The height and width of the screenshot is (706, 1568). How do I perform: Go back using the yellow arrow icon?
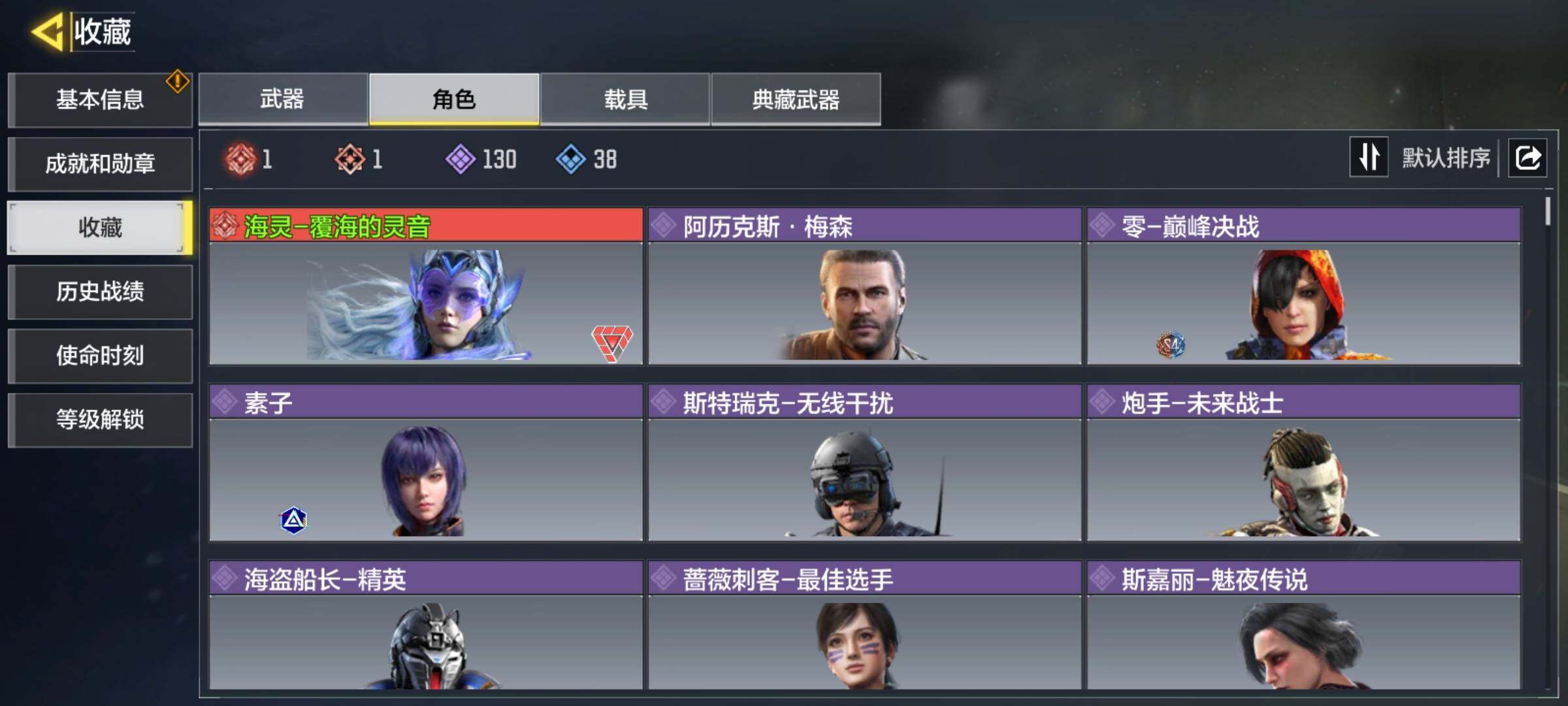pos(47,31)
